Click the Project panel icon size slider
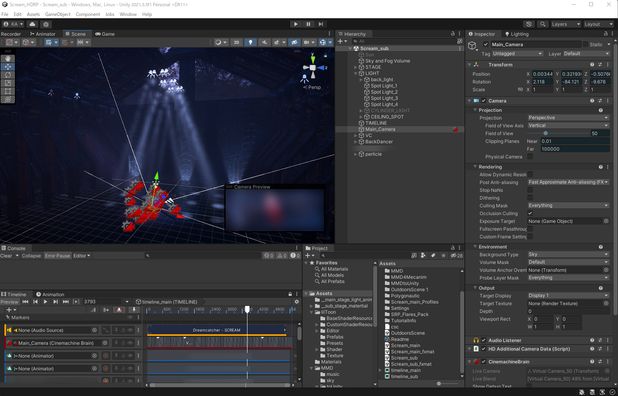Screen dimensions: 618x396 click(439, 383)
